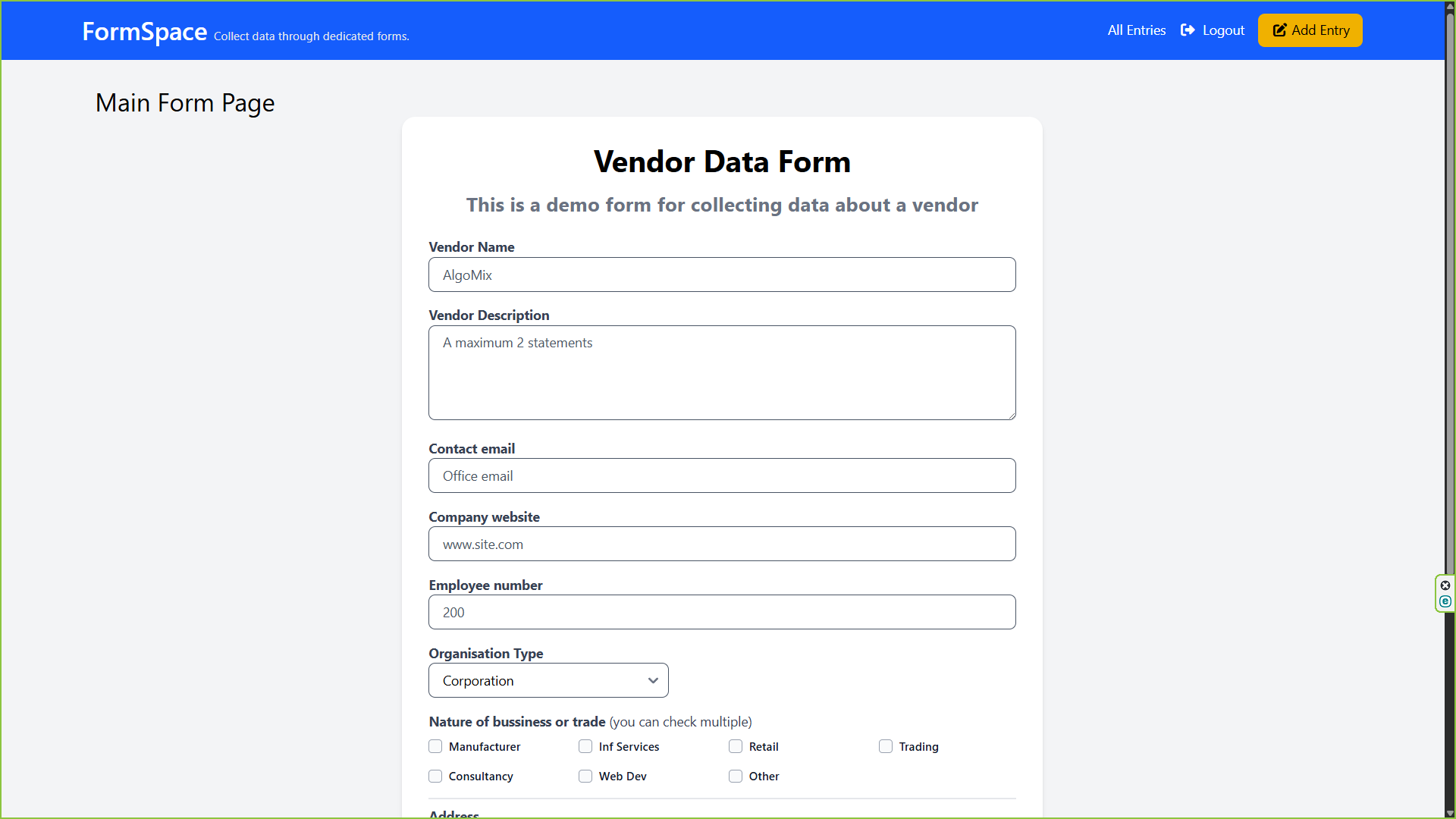This screenshot has width=1456, height=819.
Task: Enable the Inf Services checkbox
Action: coord(585,747)
